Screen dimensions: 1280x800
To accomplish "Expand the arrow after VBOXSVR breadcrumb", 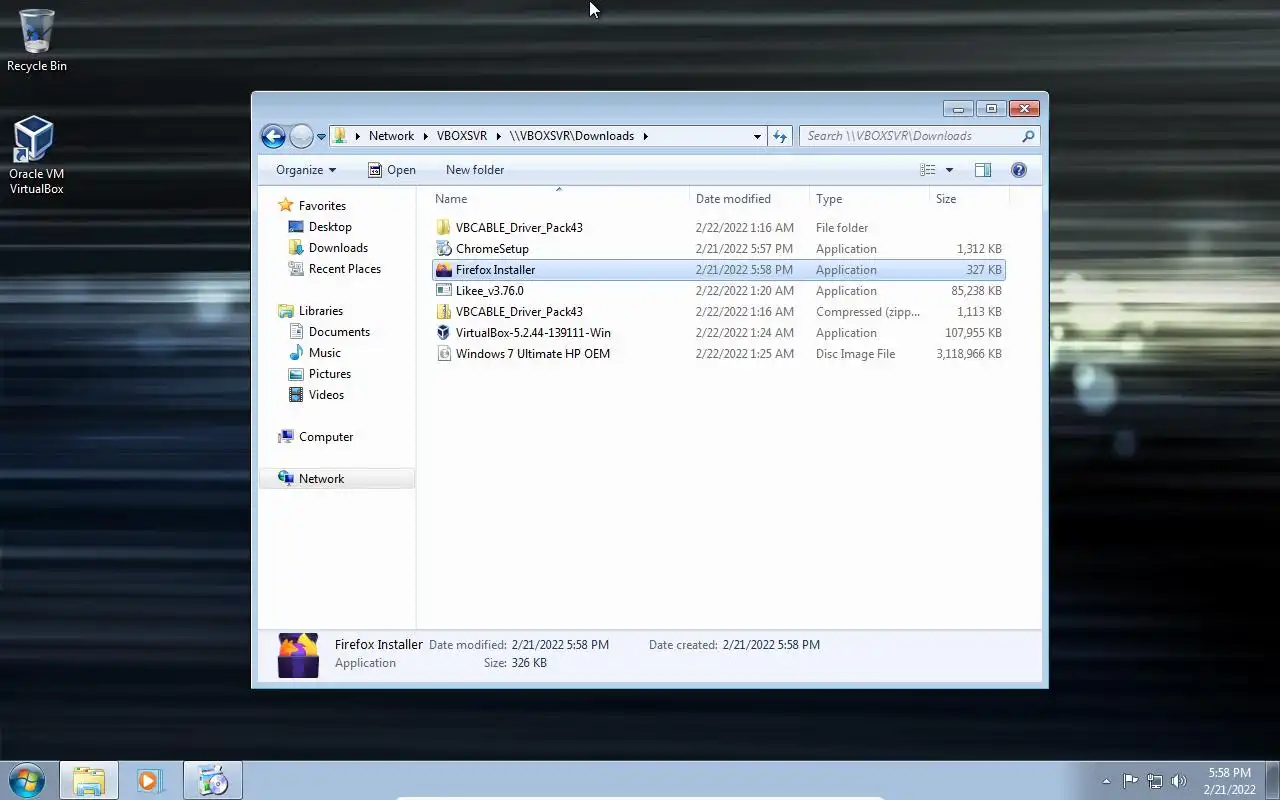I will 499,136.
